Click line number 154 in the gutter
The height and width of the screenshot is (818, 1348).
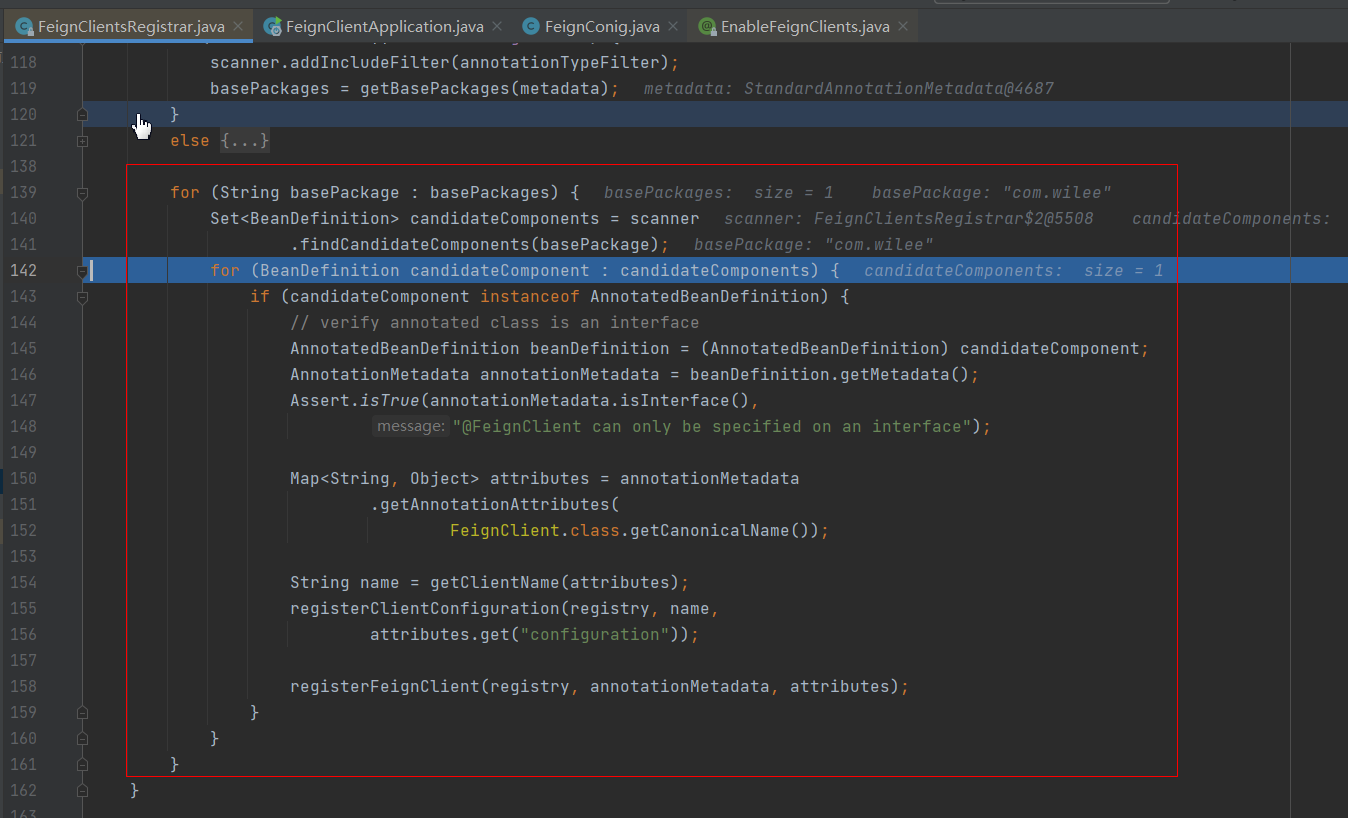coord(23,582)
